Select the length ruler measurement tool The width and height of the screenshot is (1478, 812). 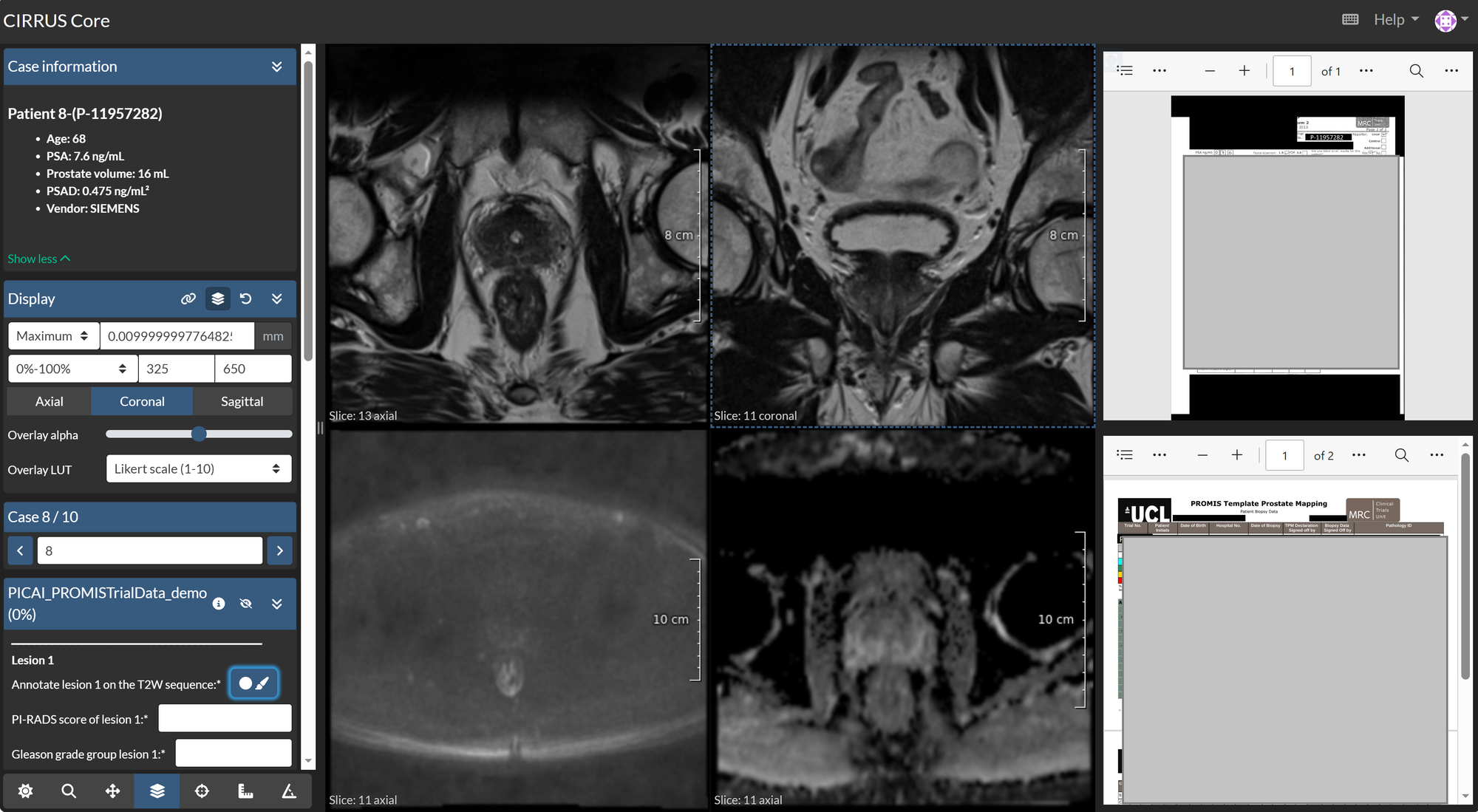pos(245,791)
